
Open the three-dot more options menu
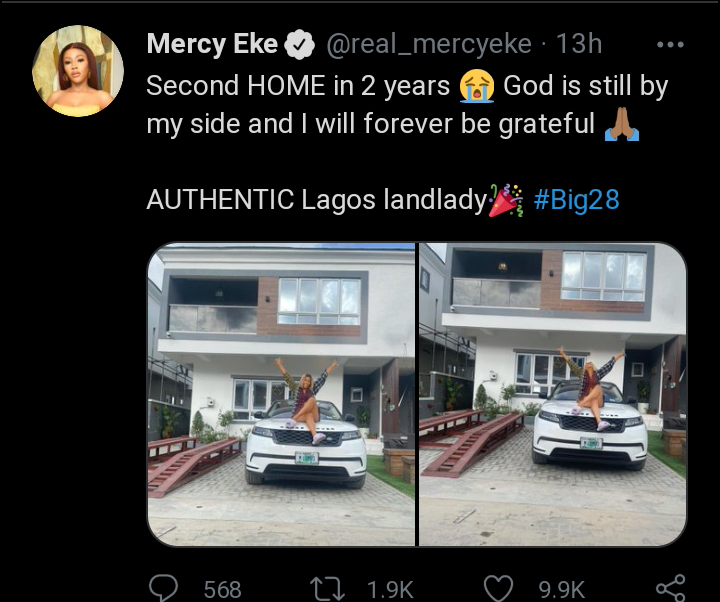pos(671,45)
